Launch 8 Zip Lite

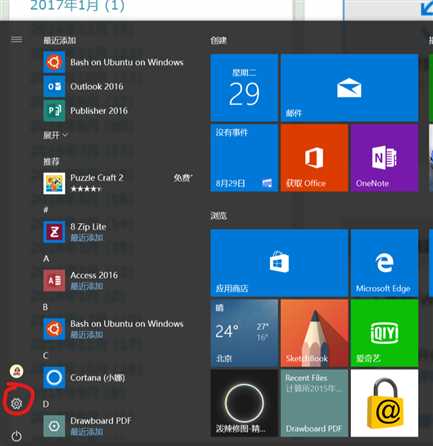point(75,232)
